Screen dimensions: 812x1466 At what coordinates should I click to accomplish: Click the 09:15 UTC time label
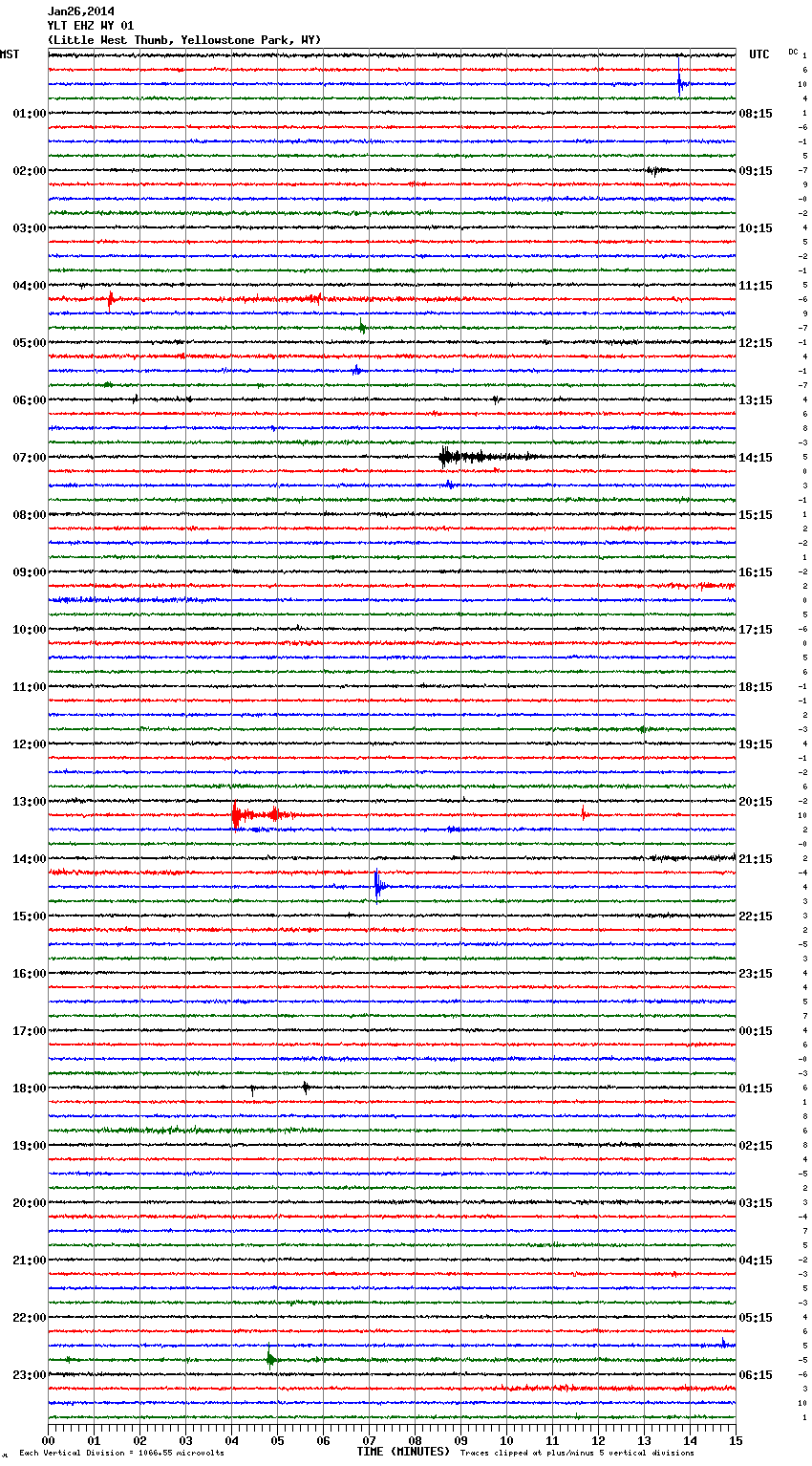coord(756,171)
